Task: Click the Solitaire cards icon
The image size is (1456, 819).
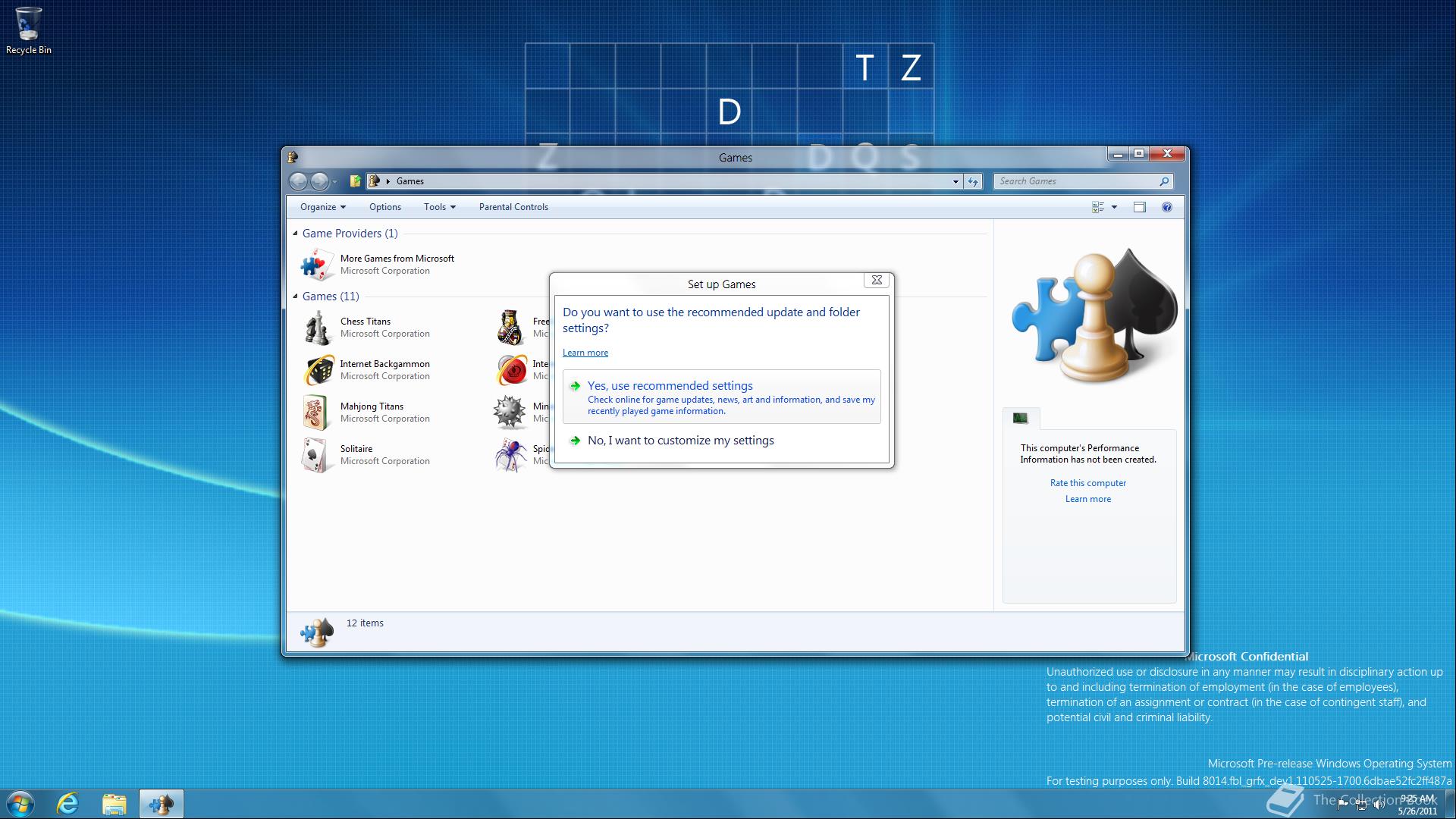Action: [x=317, y=455]
